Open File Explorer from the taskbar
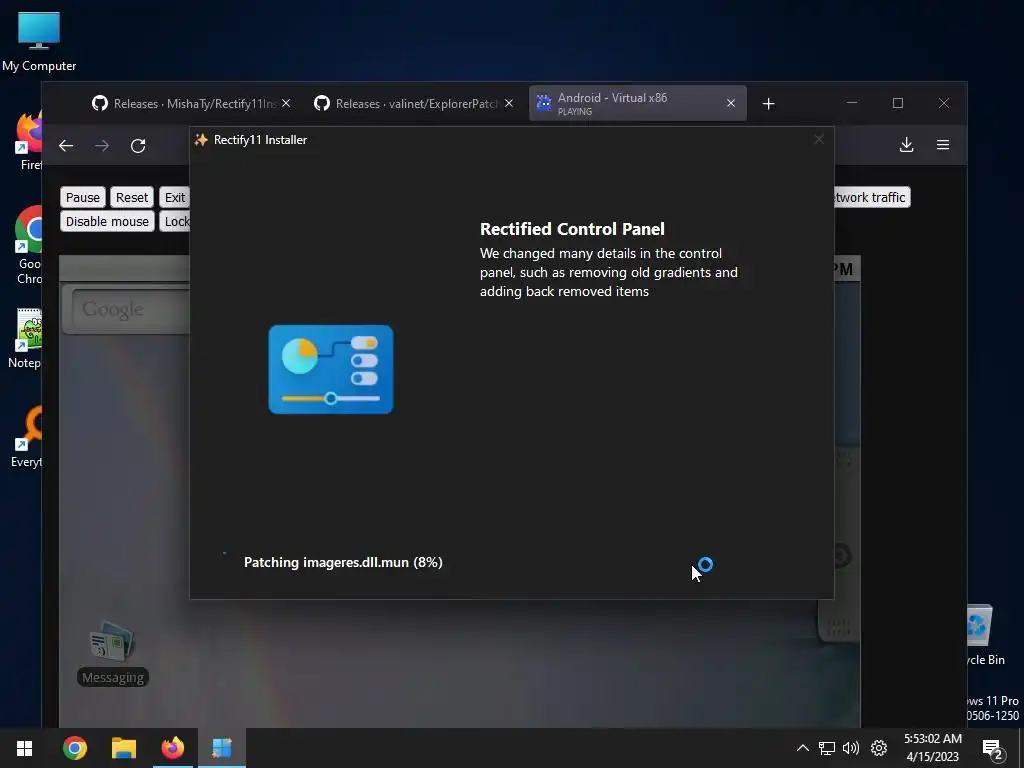Image resolution: width=1024 pixels, height=768 pixels. 123,748
